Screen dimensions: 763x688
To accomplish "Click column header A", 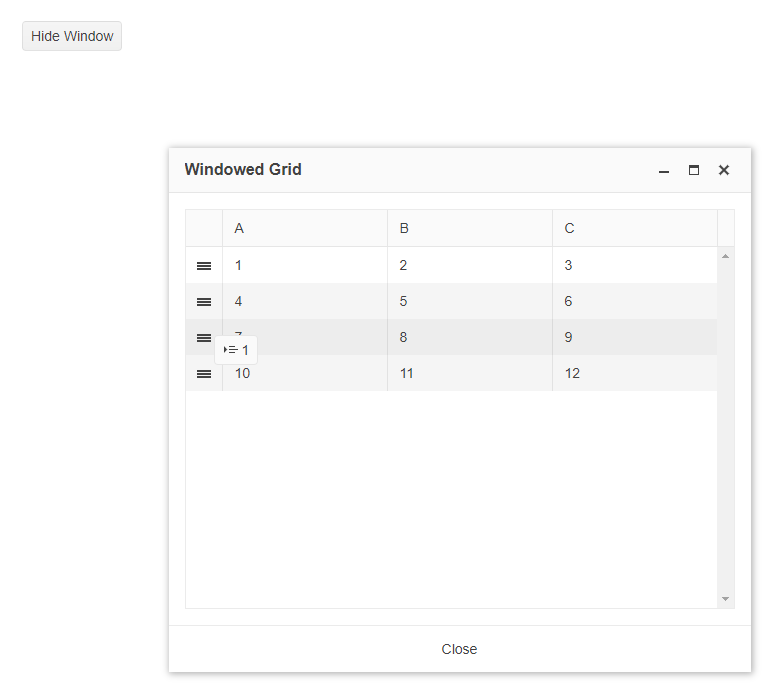I will coord(304,229).
